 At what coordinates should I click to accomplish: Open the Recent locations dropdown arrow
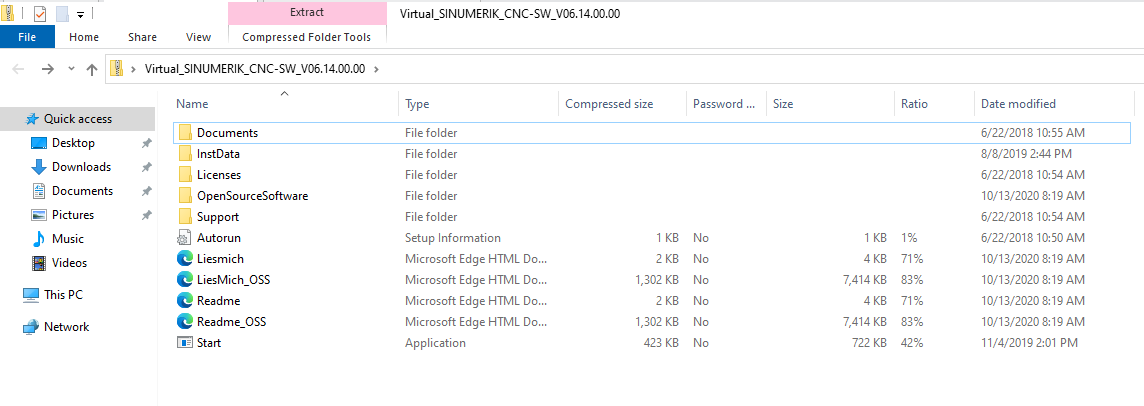click(x=71, y=69)
